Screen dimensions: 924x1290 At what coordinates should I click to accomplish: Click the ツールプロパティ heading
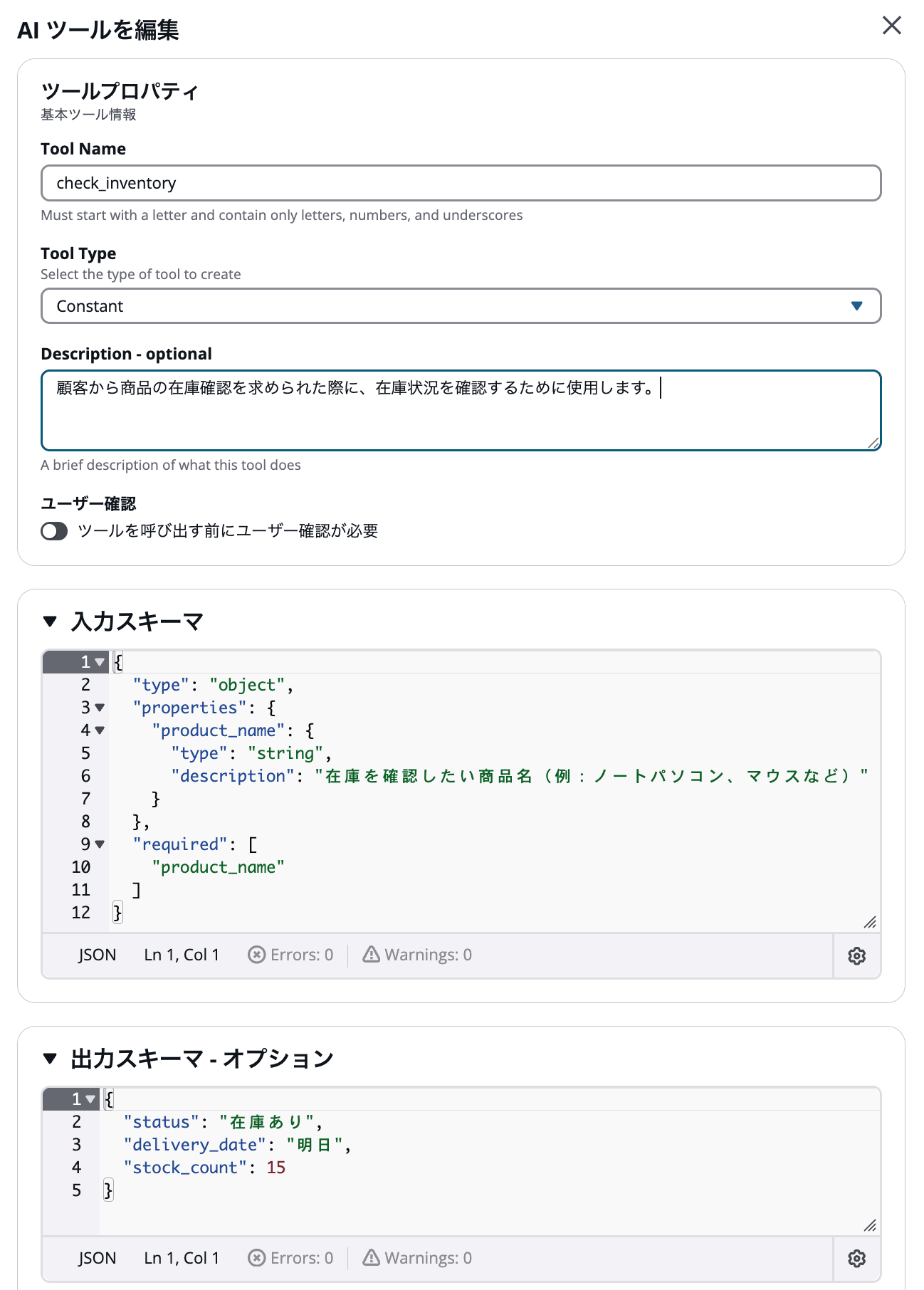120,91
